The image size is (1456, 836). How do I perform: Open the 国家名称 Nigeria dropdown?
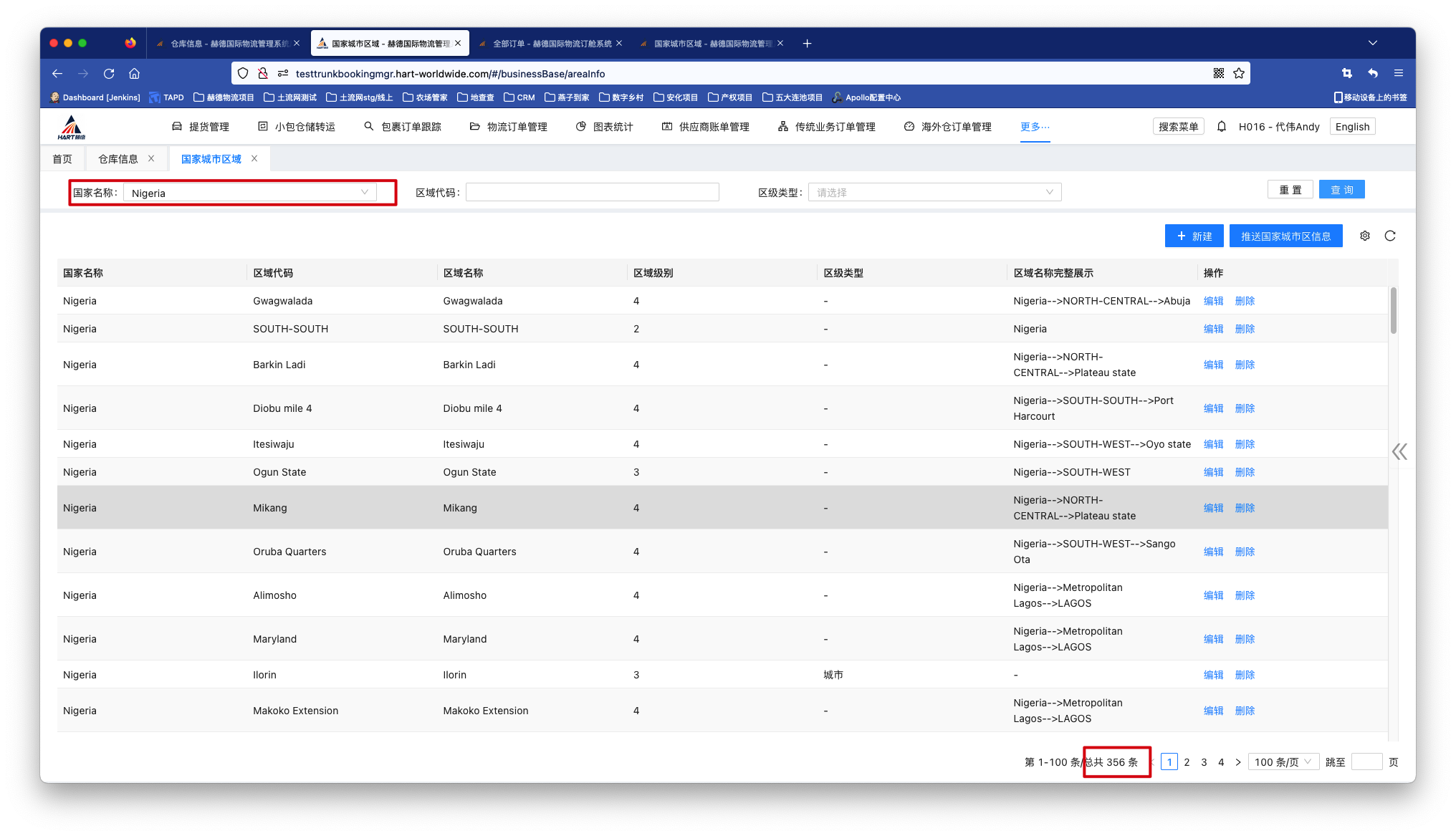(x=249, y=193)
